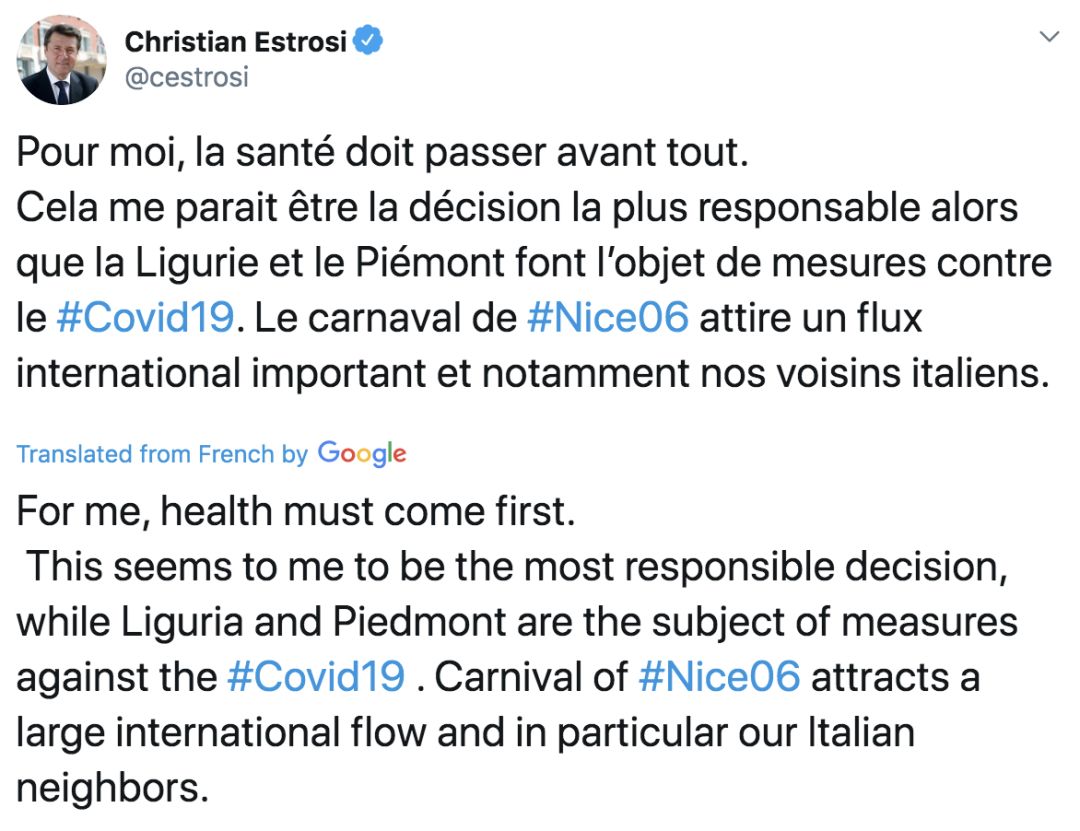Open the #Nice06 hashtag in French text

[608, 318]
